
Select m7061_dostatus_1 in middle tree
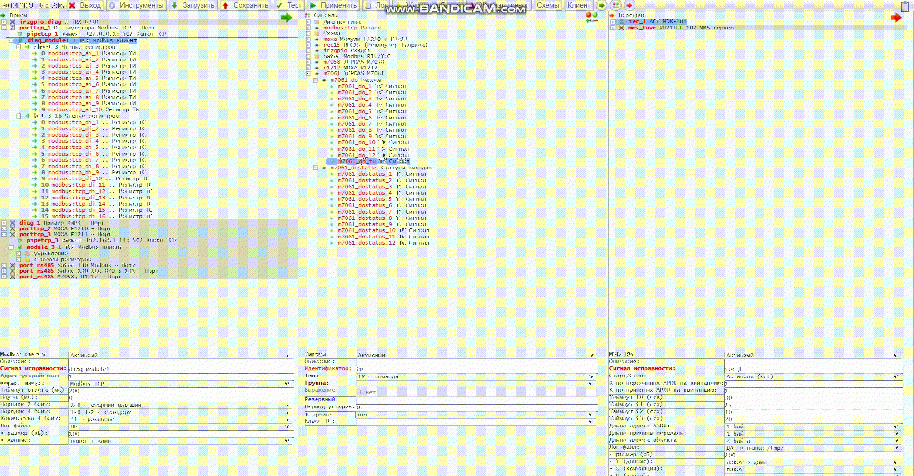point(382,174)
